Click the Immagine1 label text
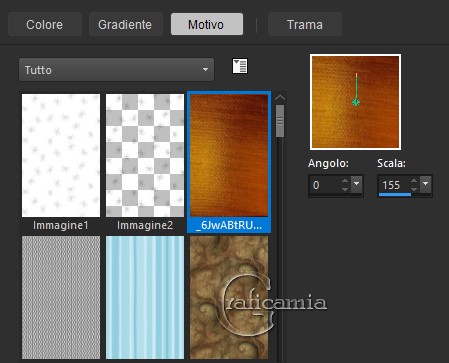Viewport: 449px width, 363px height. (x=61, y=225)
